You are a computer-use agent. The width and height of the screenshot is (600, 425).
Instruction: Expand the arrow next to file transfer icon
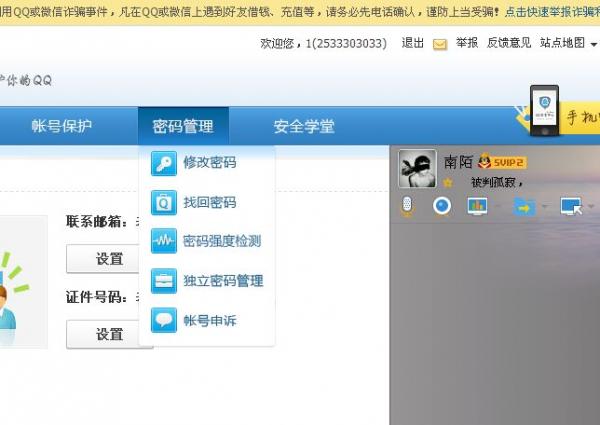pyautogui.click(x=545, y=207)
